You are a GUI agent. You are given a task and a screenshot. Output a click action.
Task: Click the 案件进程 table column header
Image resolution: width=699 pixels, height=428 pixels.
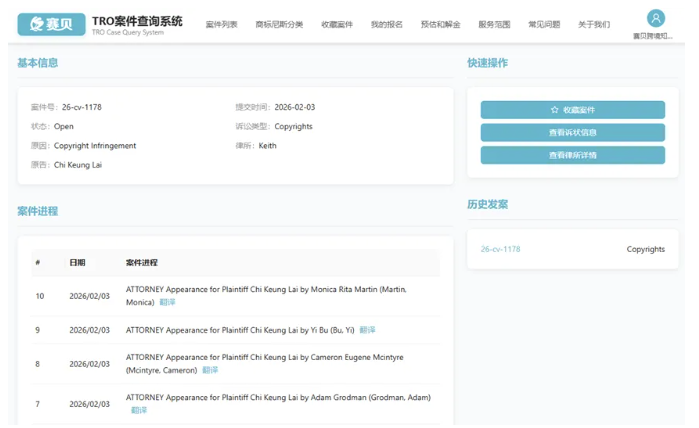pyautogui.click(x=141, y=263)
